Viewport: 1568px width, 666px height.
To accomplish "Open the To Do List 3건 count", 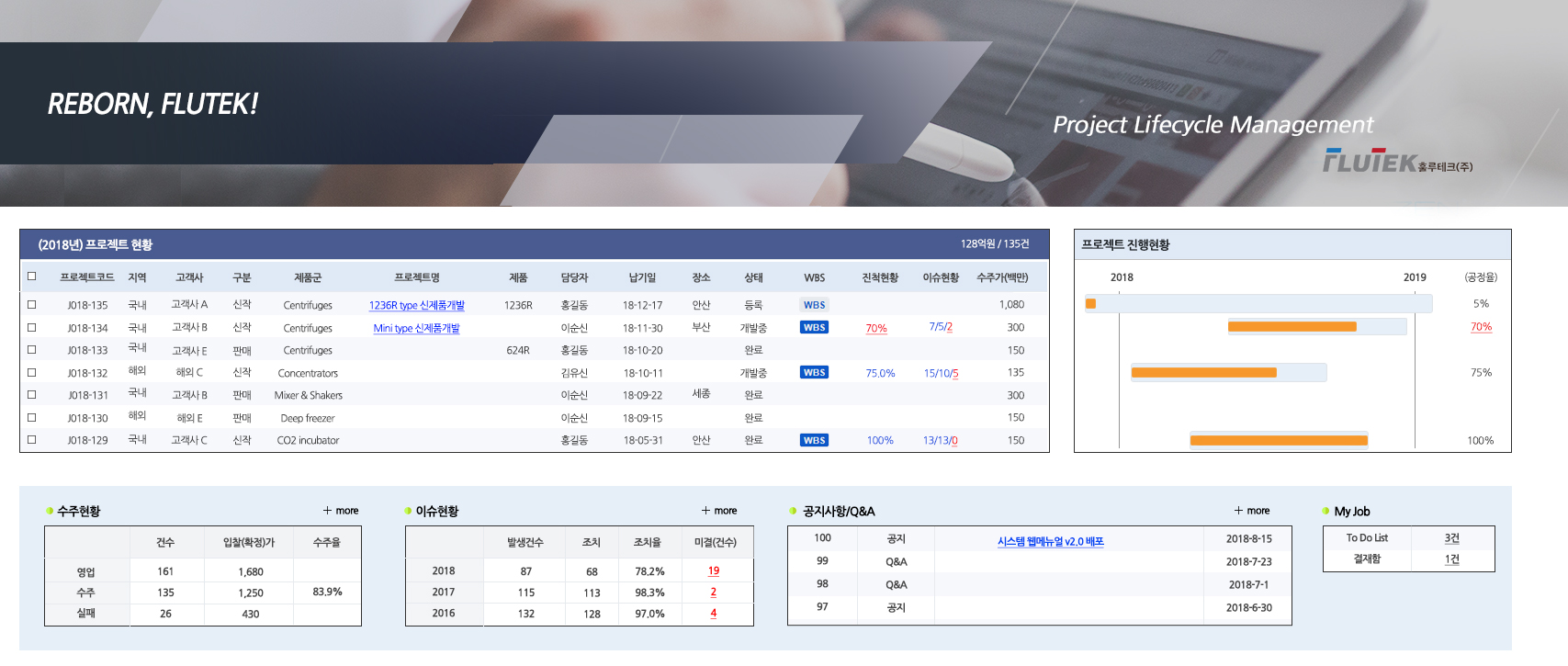I will (1451, 538).
